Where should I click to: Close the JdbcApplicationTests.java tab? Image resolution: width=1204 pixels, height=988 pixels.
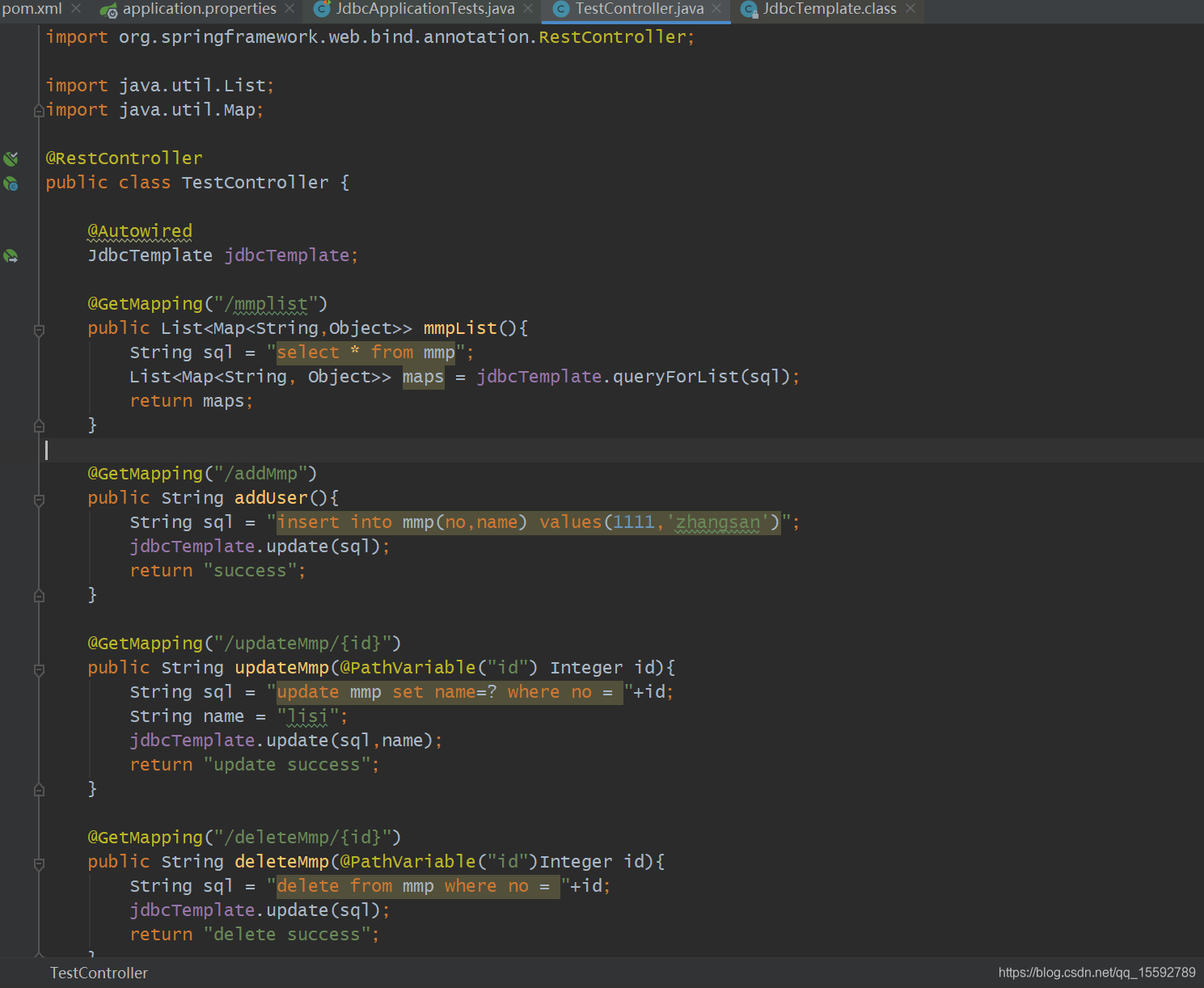[x=528, y=8]
